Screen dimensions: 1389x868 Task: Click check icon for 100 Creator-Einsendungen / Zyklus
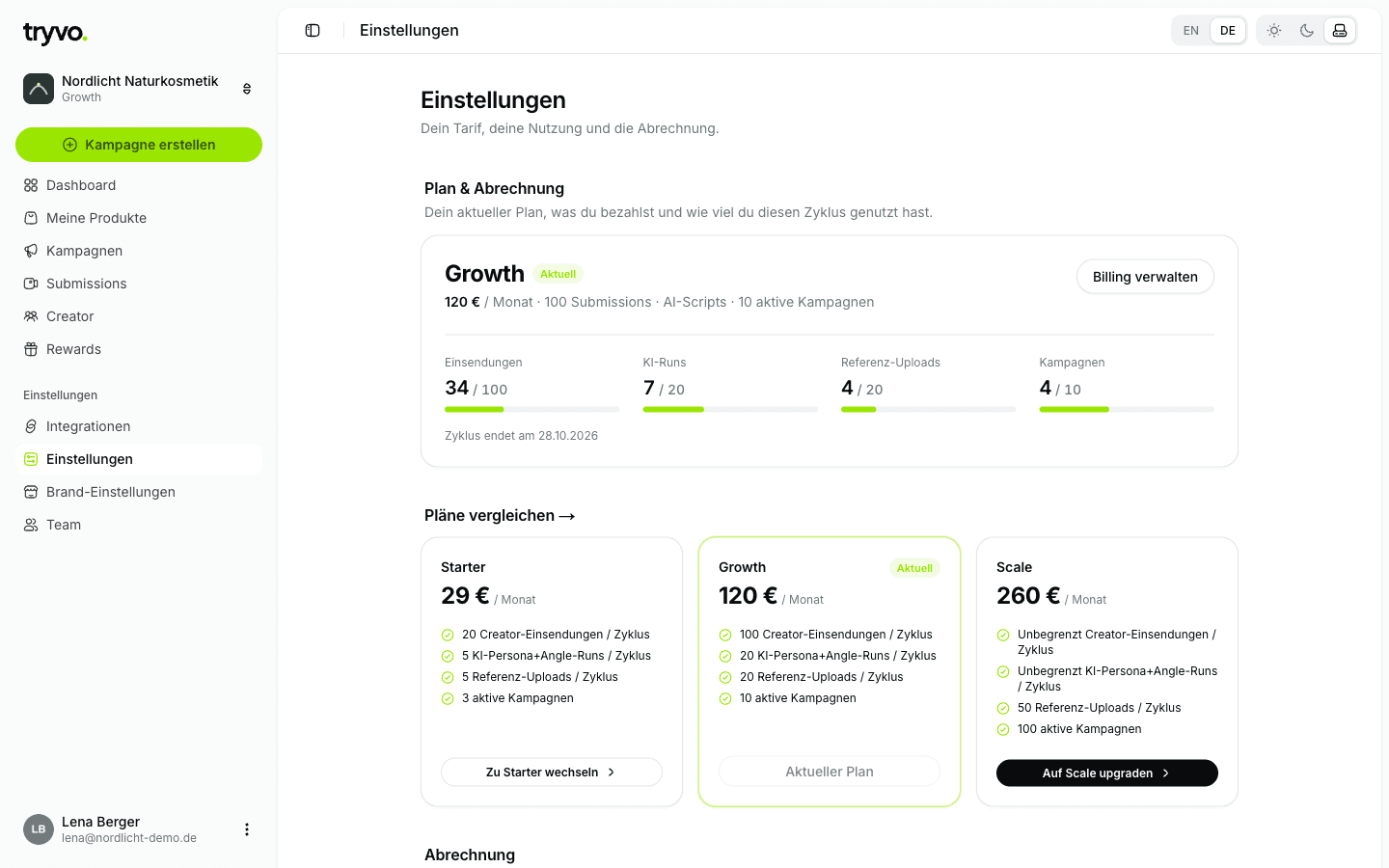(725, 636)
